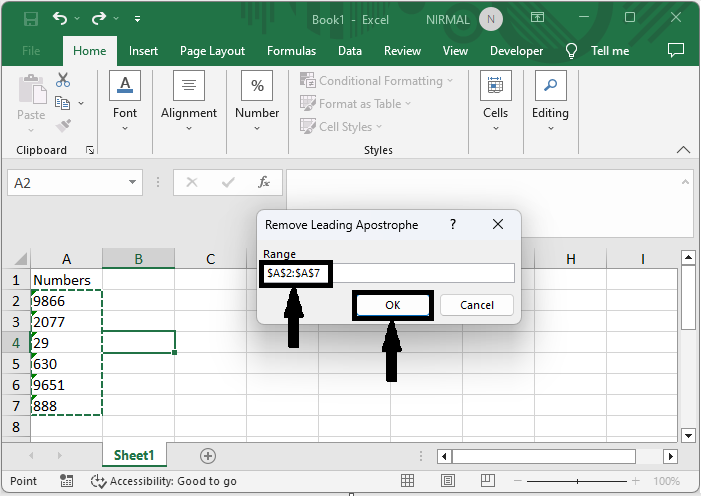Screen dimensions: 701x496
Task: Select all cells with corner triangle
Action: (x=21, y=259)
